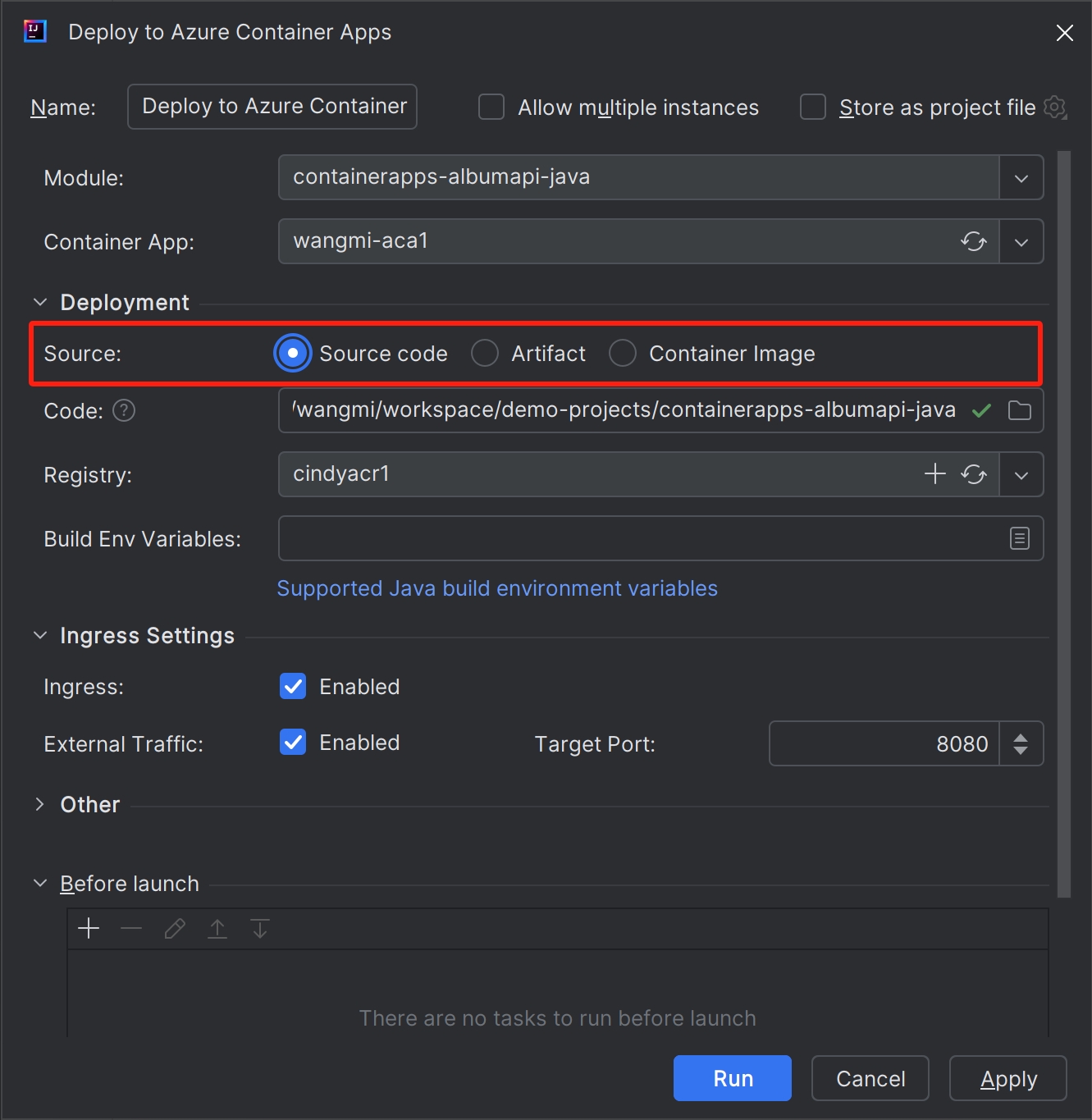Toggle Ingress Enabled checkbox
The width and height of the screenshot is (1092, 1120).
(x=293, y=686)
